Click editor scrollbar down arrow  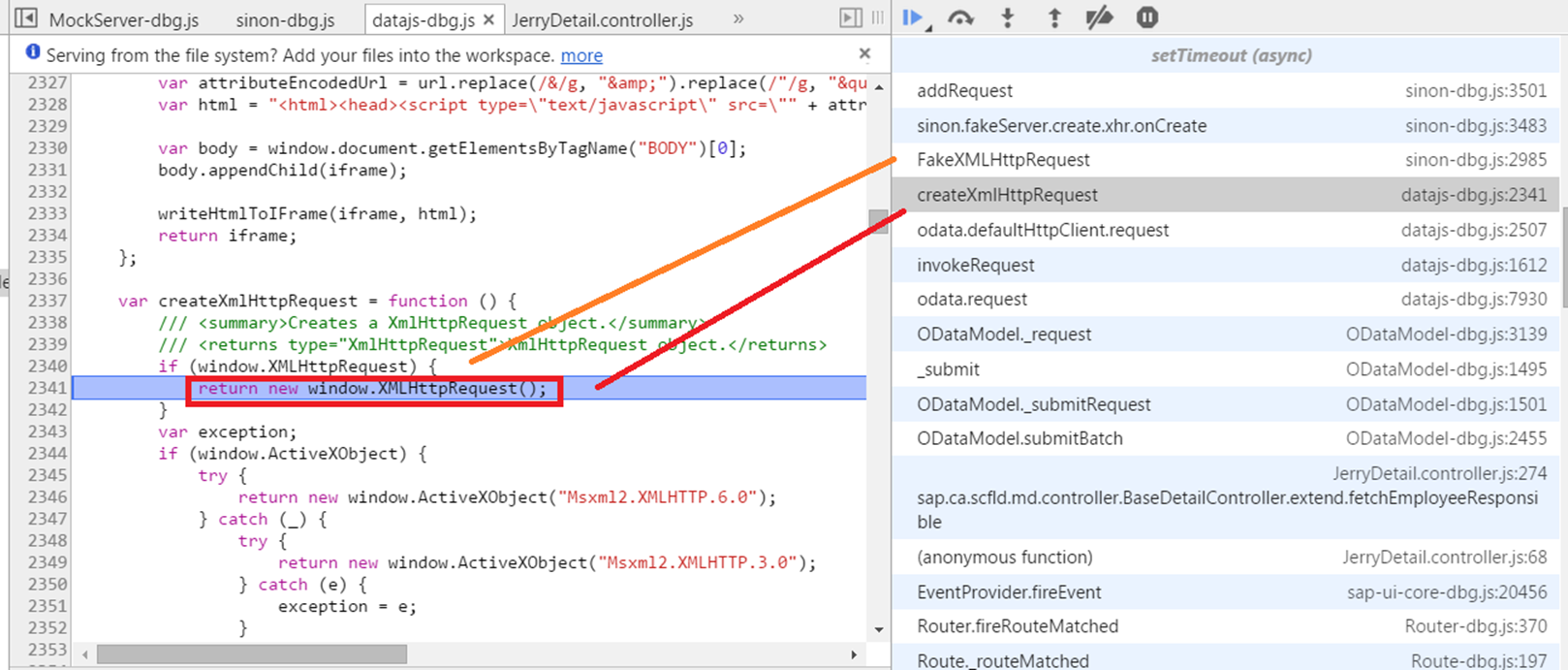(x=878, y=629)
